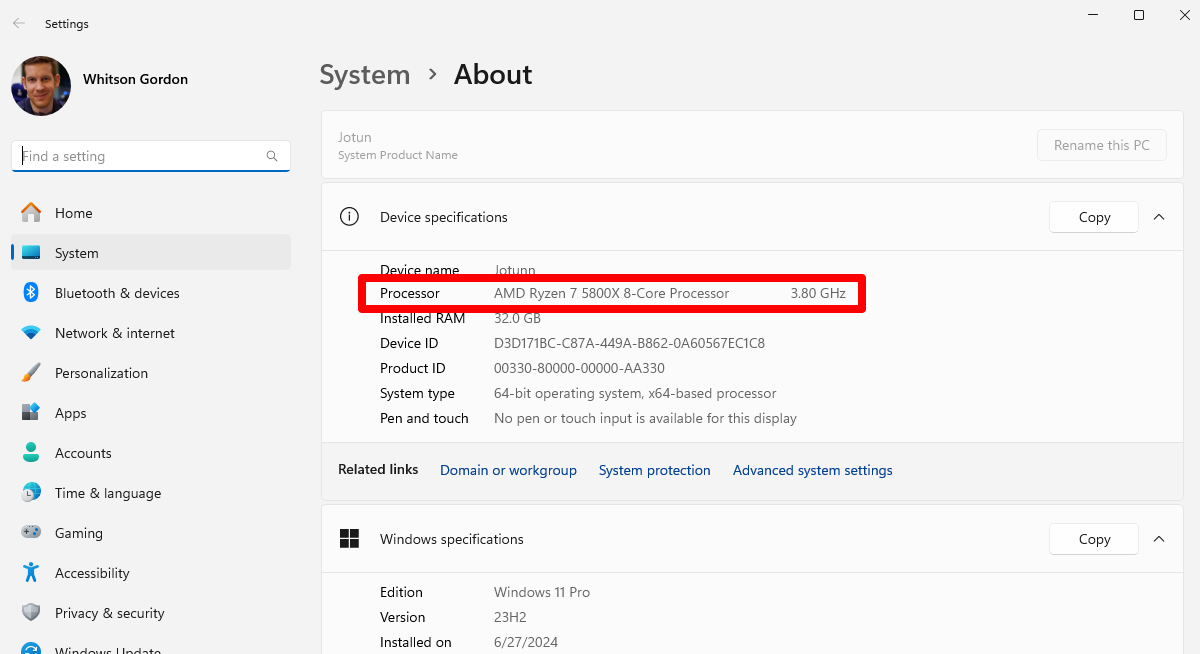Open Bluetooth & devices settings label
Screen dimensions: 1200x654
pos(117,293)
